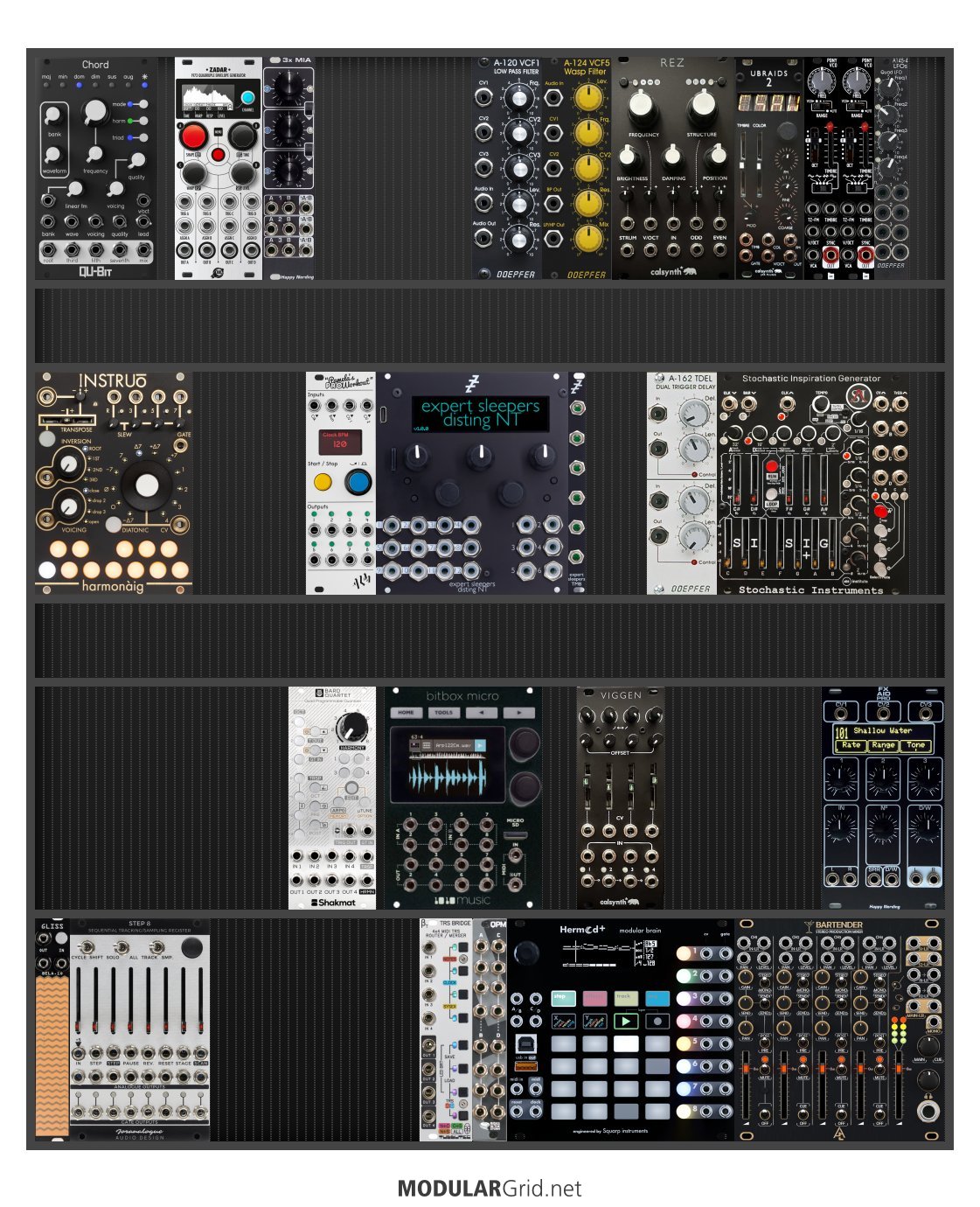The width and height of the screenshot is (980, 1207).
Task: Click bitbox micro's left arrow button
Action: click(482, 713)
